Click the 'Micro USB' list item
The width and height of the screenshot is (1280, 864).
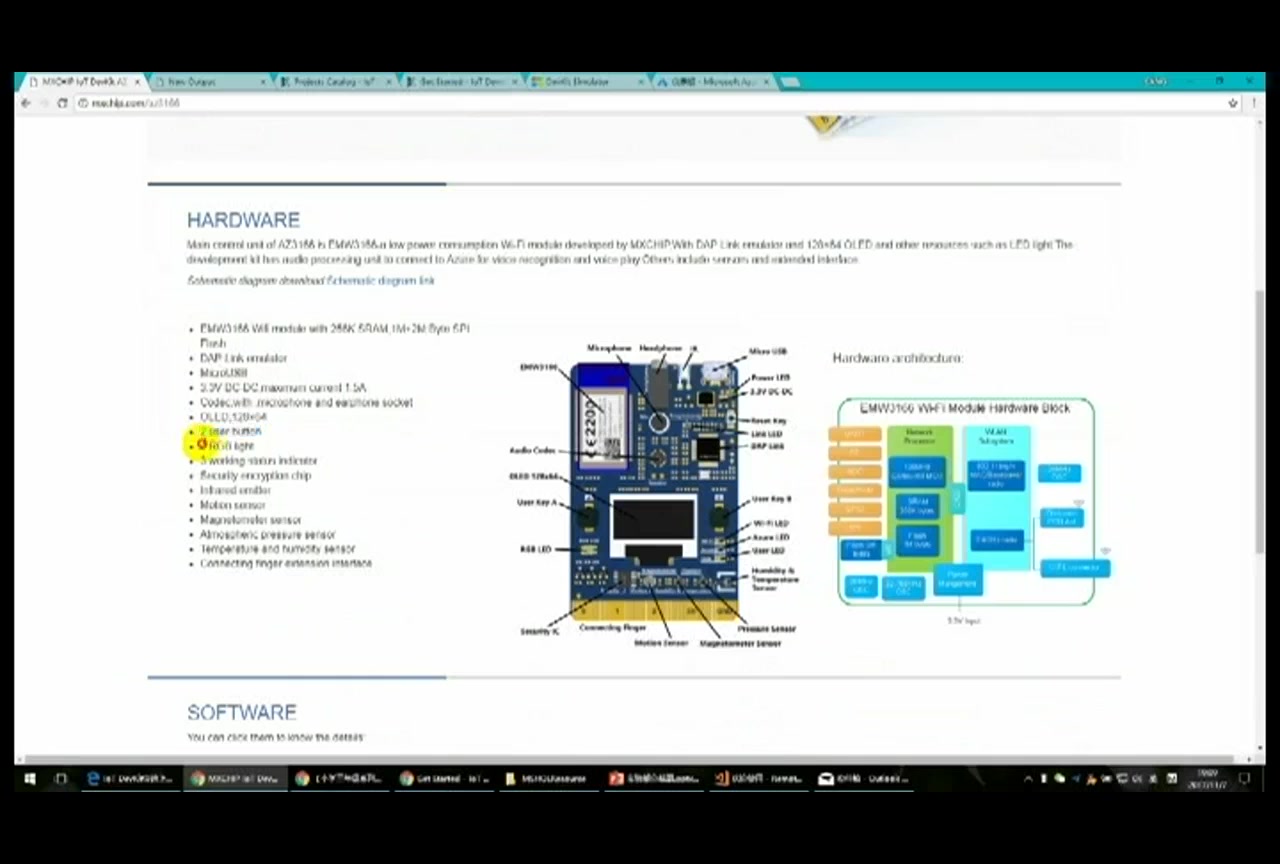click(223, 373)
